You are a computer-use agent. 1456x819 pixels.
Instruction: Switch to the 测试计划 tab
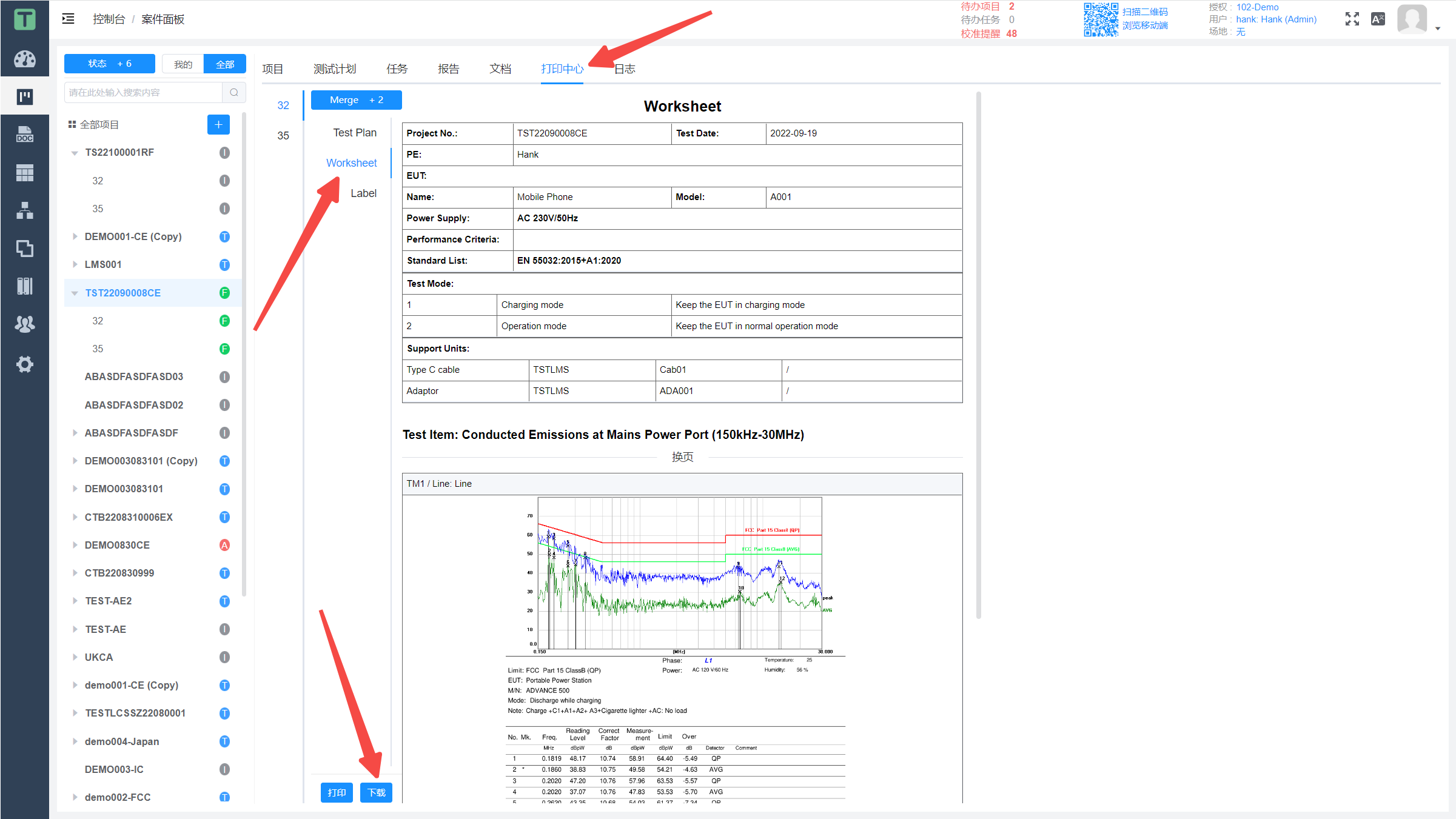[335, 69]
